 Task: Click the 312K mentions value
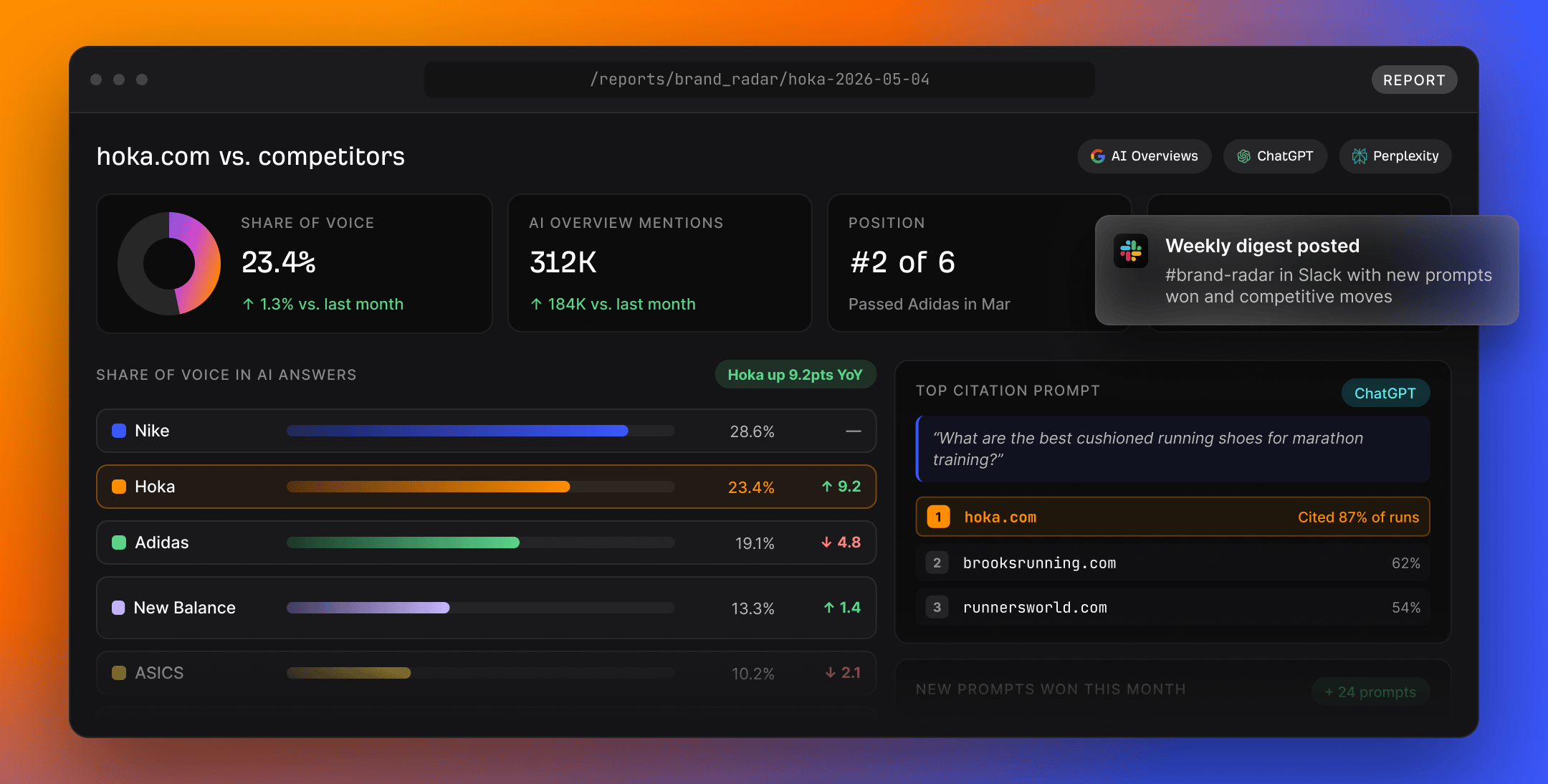pos(563,262)
